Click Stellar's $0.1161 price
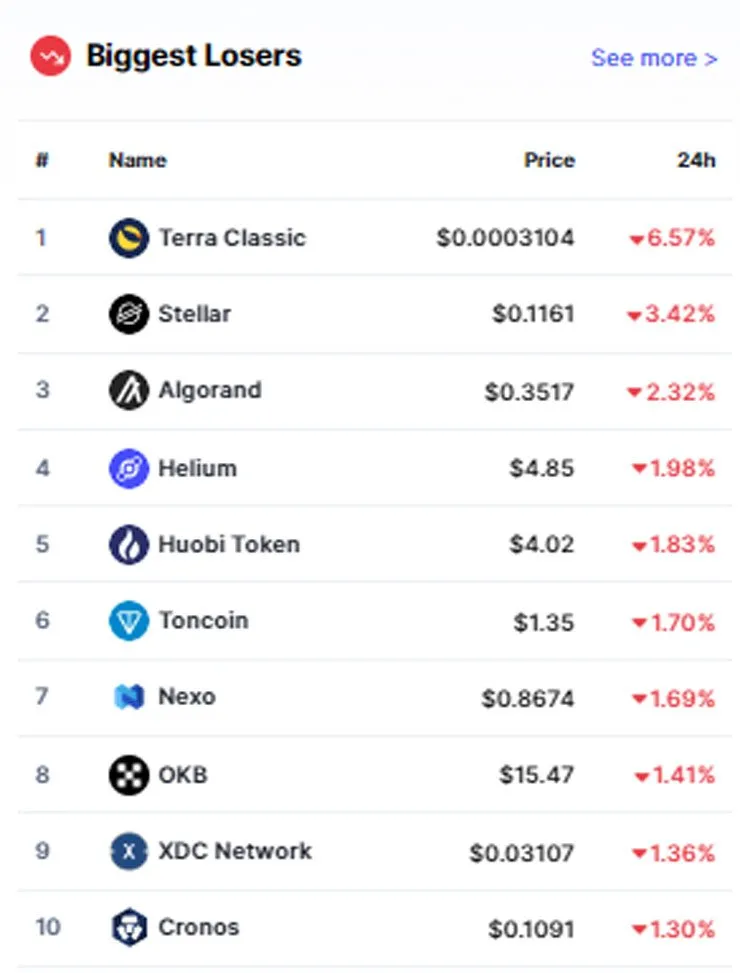 533,314
